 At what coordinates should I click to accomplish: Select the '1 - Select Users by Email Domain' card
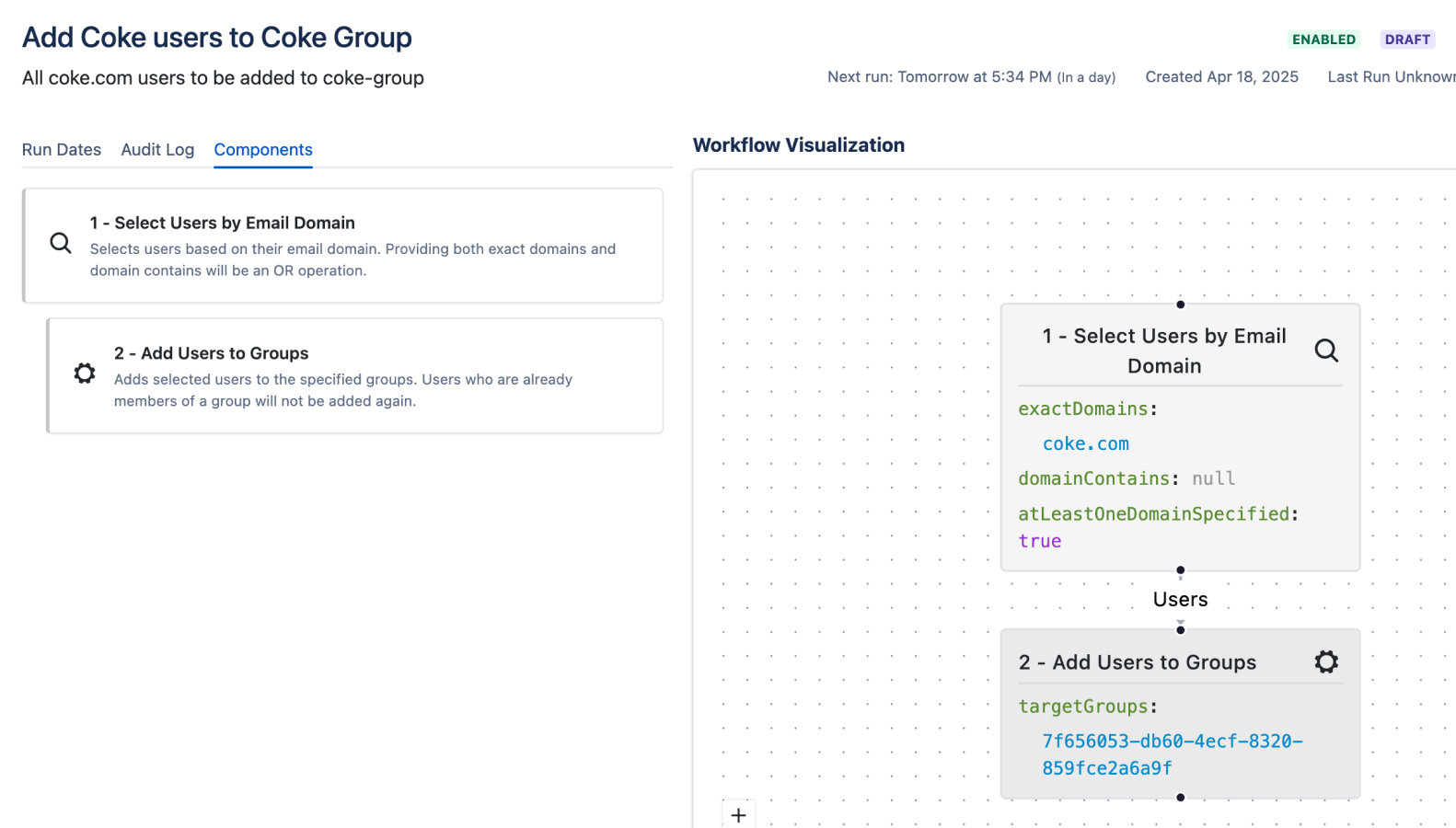coord(343,246)
